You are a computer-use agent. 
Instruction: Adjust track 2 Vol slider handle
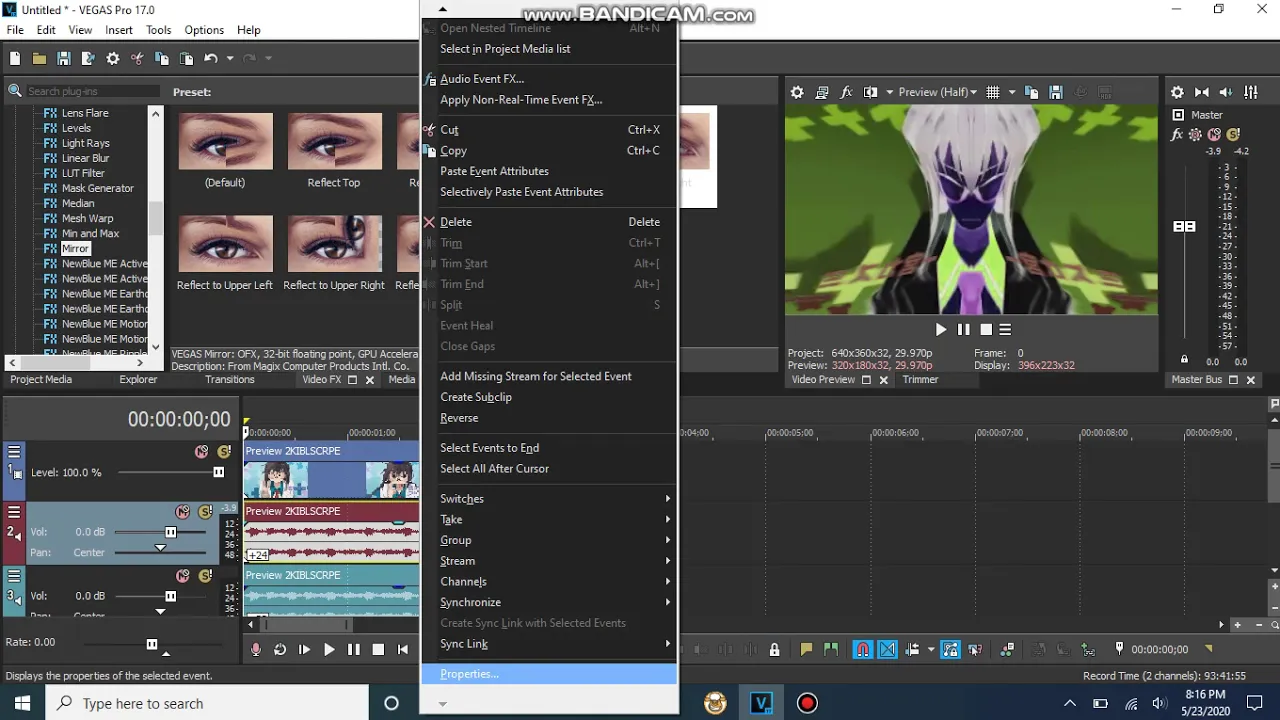170,532
